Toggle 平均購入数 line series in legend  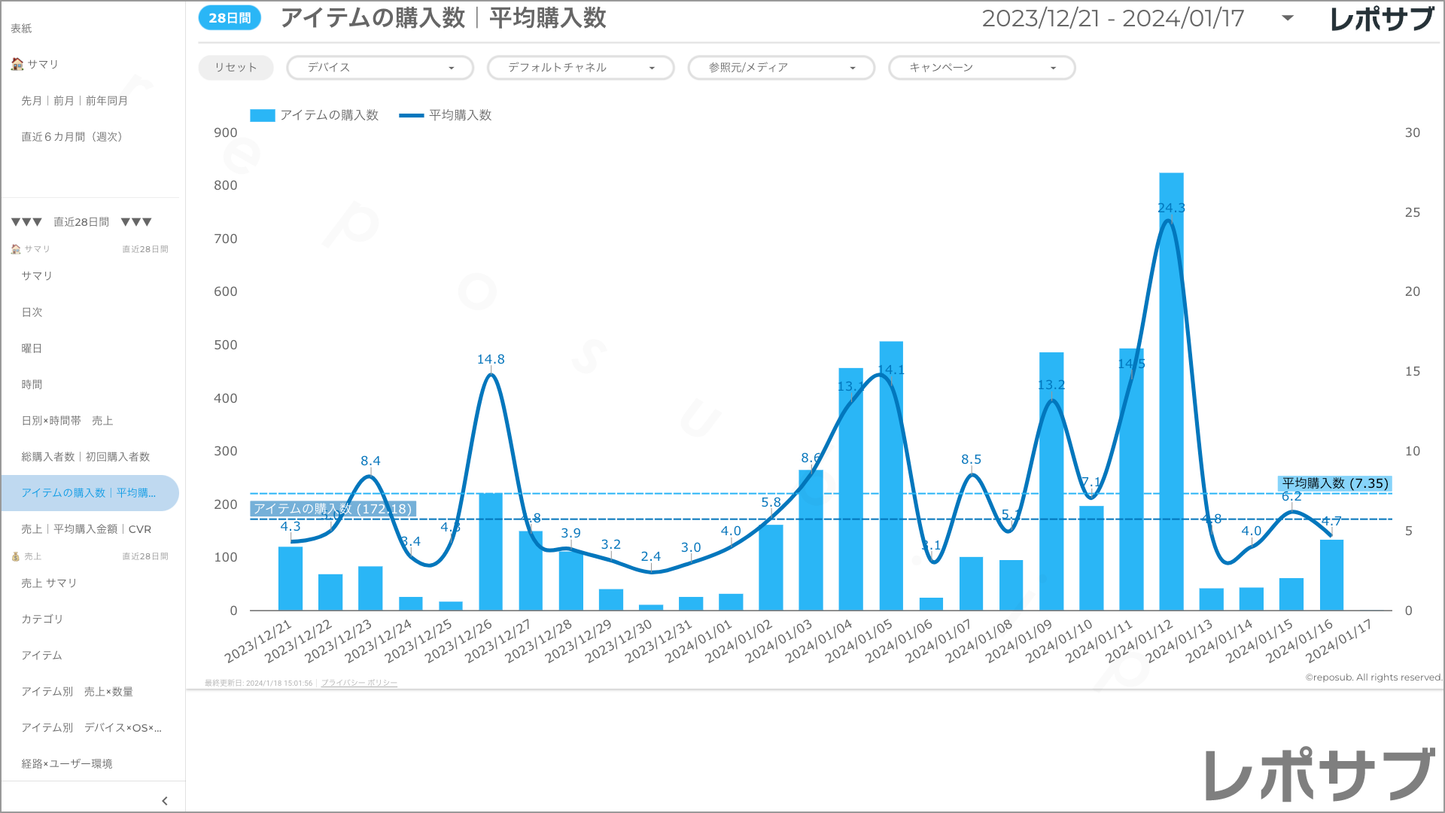(x=445, y=115)
